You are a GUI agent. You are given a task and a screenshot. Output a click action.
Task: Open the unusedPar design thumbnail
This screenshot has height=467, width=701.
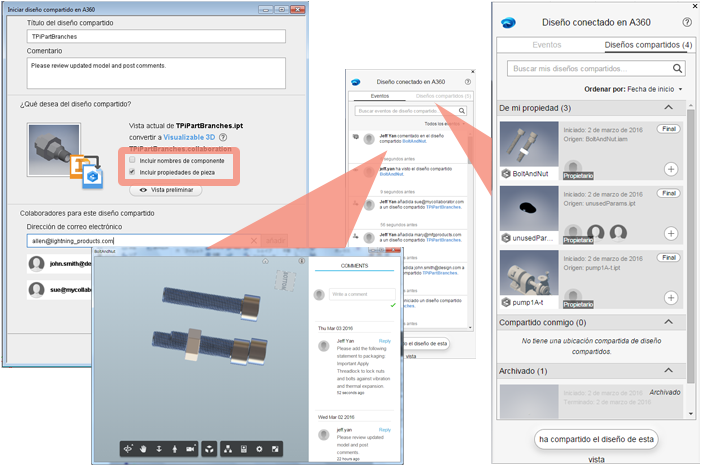pyautogui.click(x=529, y=208)
